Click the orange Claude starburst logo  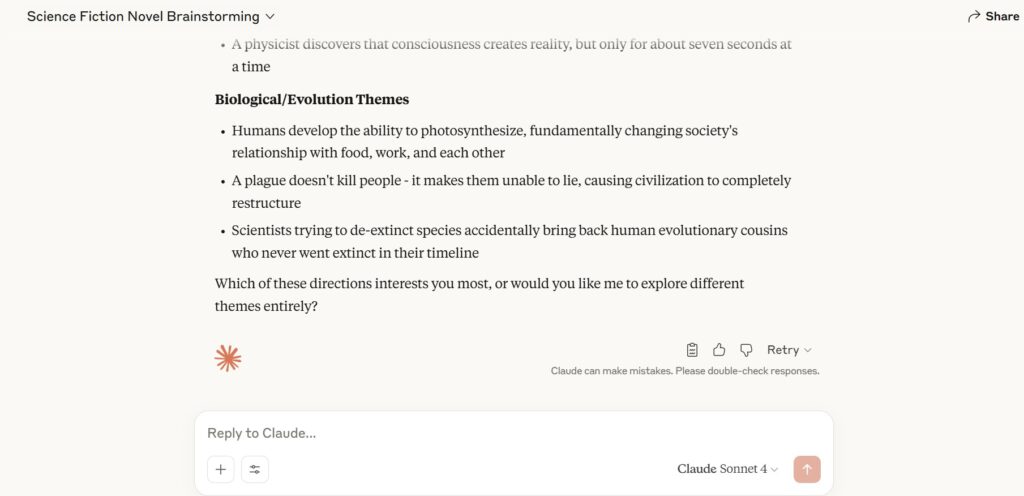point(228,358)
